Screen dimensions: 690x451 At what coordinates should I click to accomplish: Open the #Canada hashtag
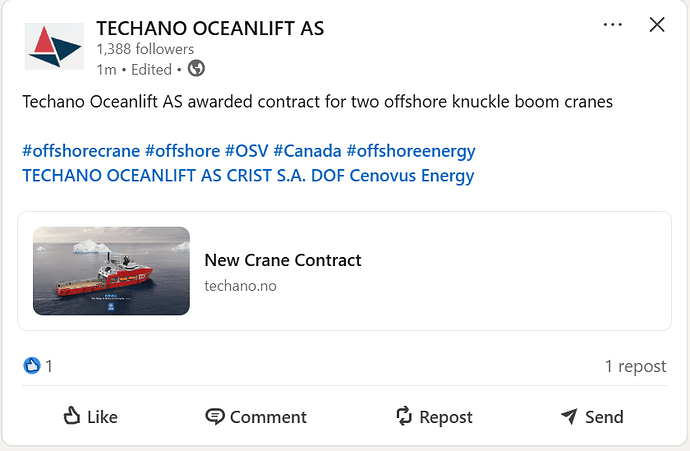pyautogui.click(x=307, y=151)
